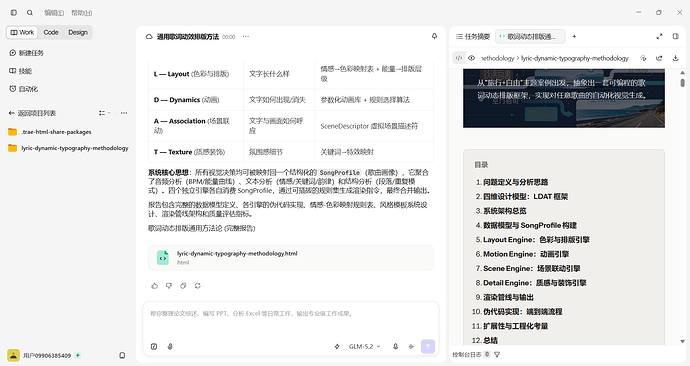690x366 pixels.
Task: Open the 任务摘要 task summary tab
Action: pos(473,37)
